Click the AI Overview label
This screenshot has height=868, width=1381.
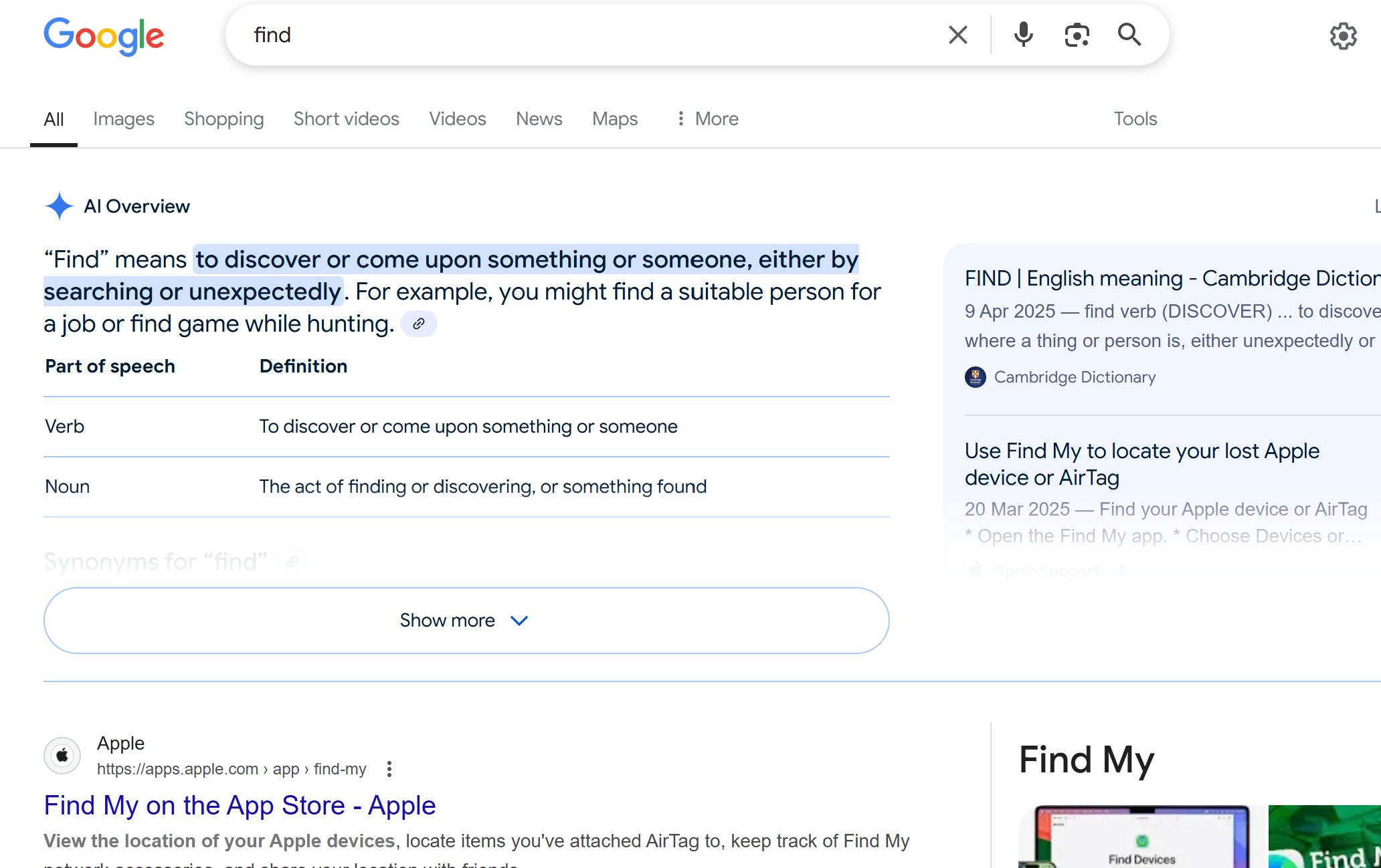click(x=136, y=206)
